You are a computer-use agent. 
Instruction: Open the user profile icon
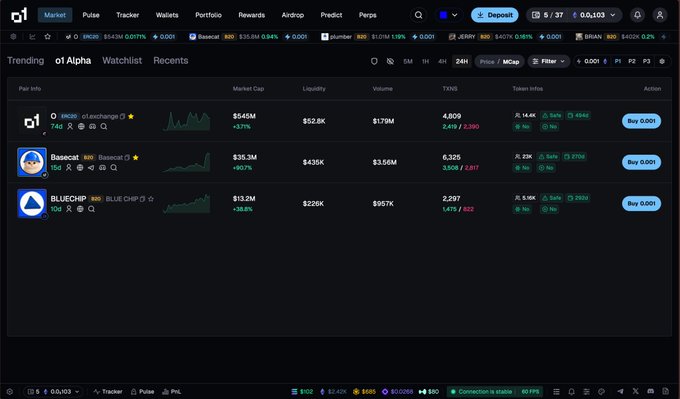[x=660, y=15]
